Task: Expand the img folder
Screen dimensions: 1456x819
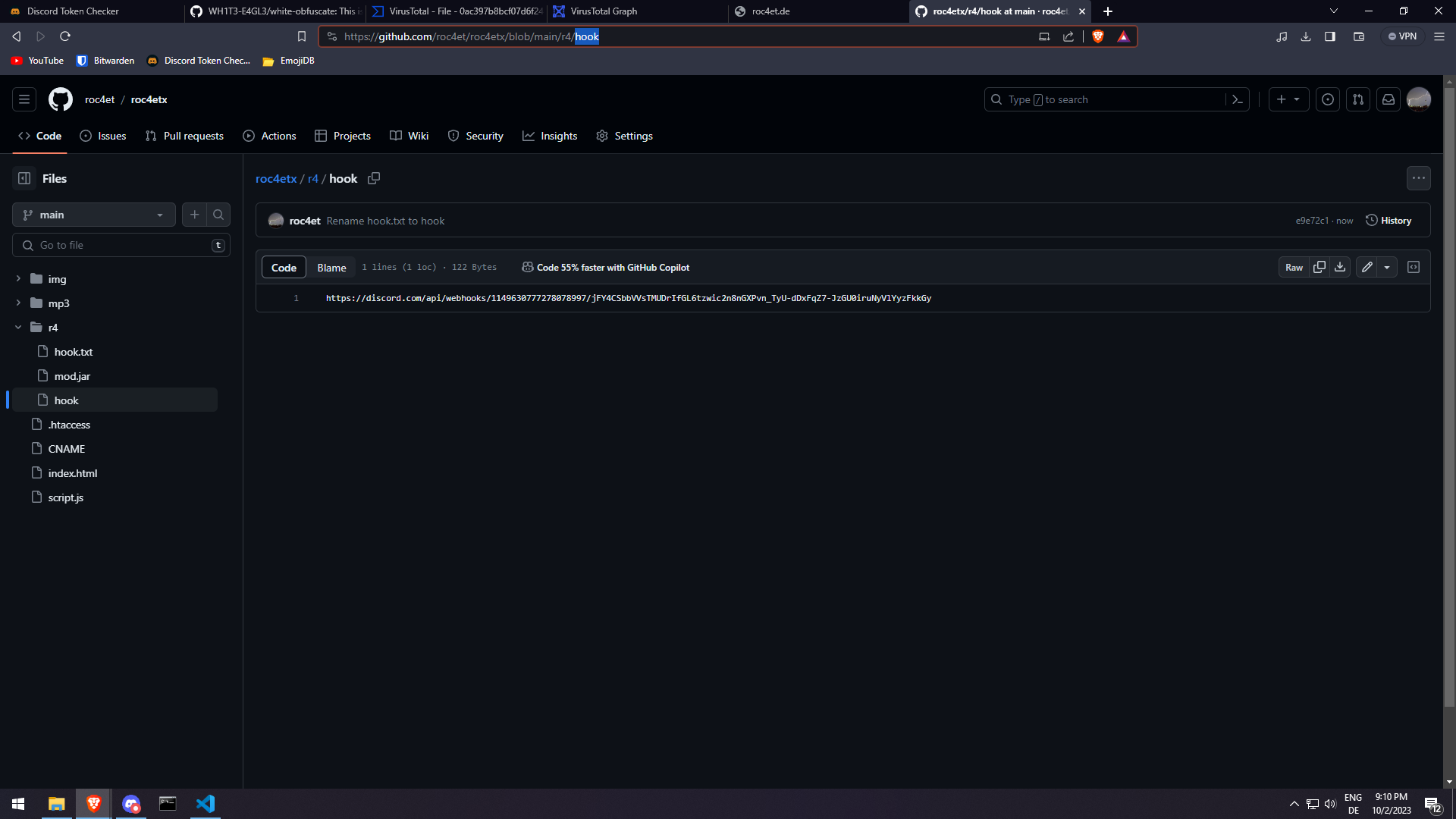Action: [x=18, y=279]
